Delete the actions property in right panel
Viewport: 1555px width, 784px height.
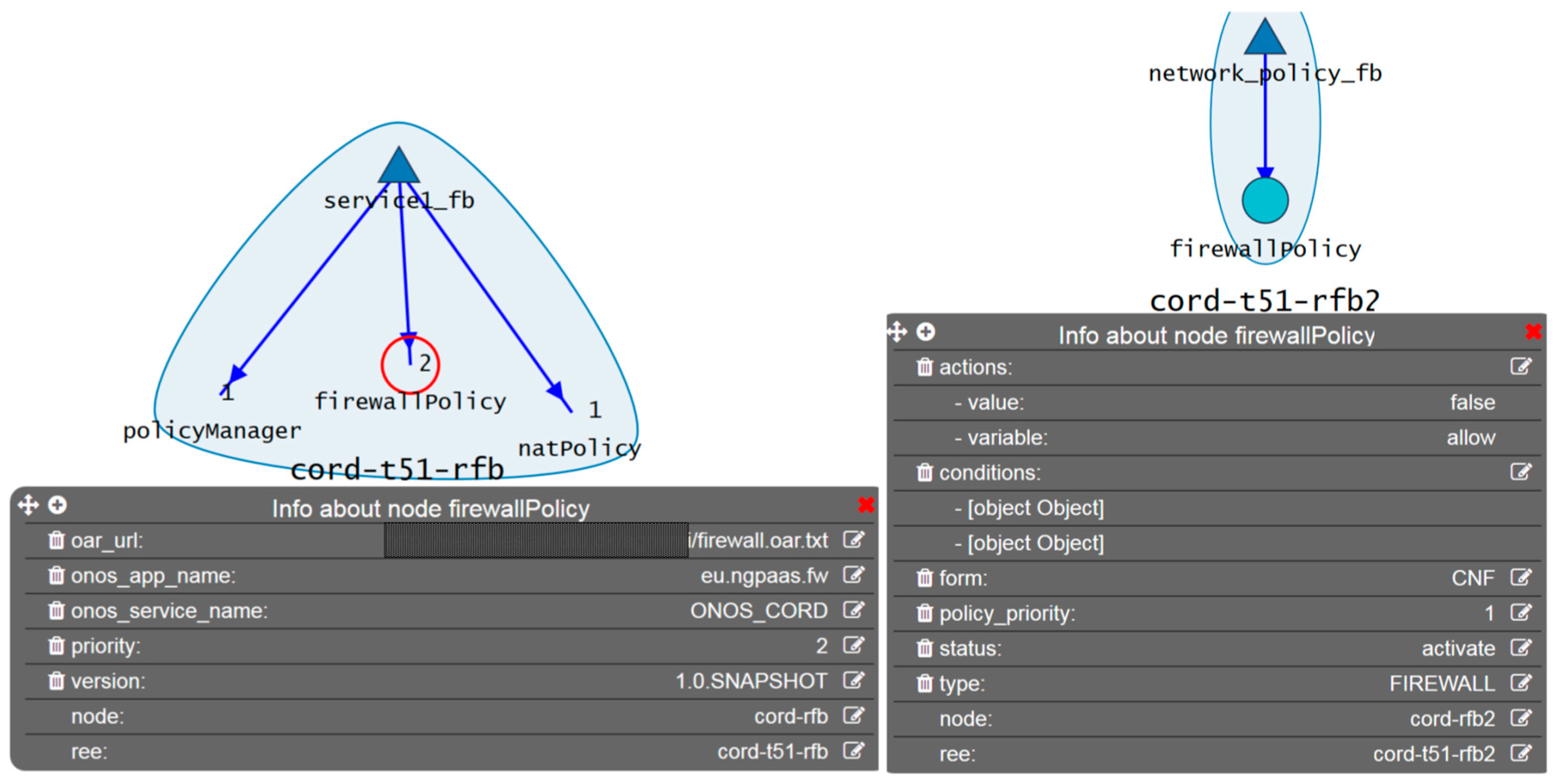[x=924, y=367]
